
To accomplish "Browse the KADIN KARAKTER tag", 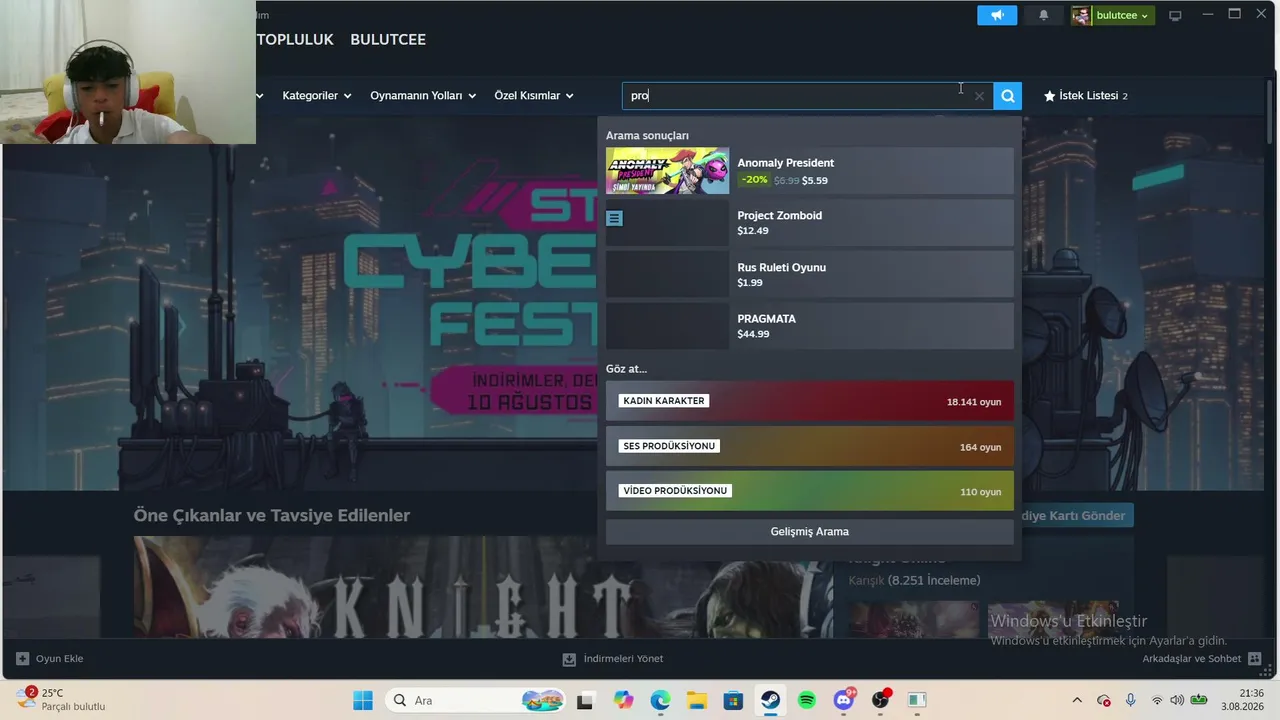I will (x=809, y=401).
